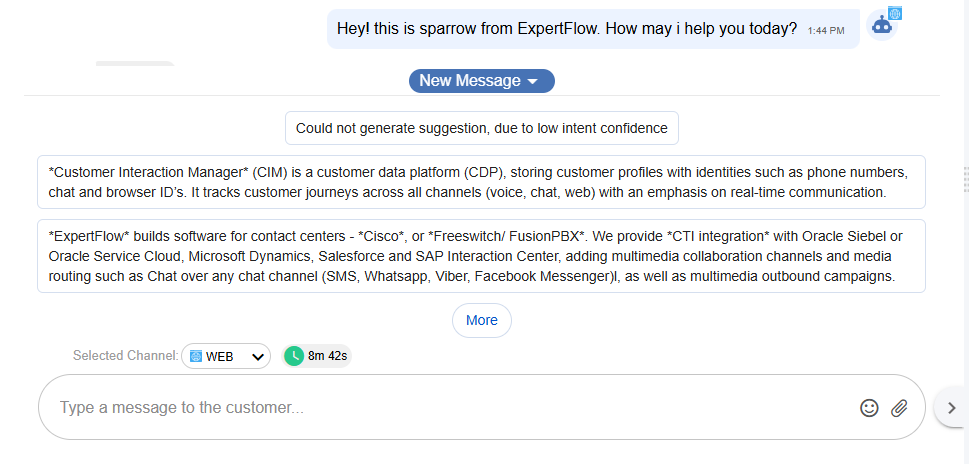The height and width of the screenshot is (464, 969).
Task: Click the WEB channel globe icon
Action: [x=196, y=356]
